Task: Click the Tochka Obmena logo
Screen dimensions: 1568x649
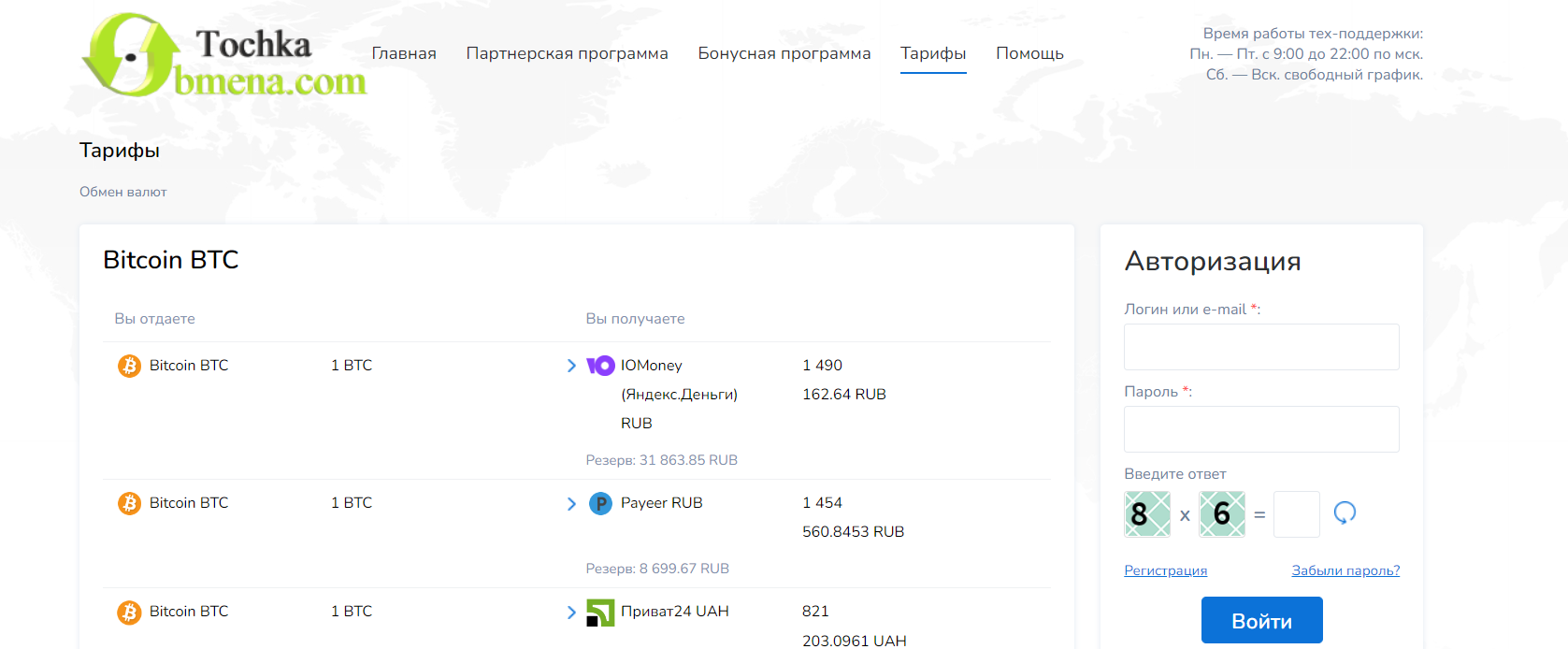Action: (224, 56)
